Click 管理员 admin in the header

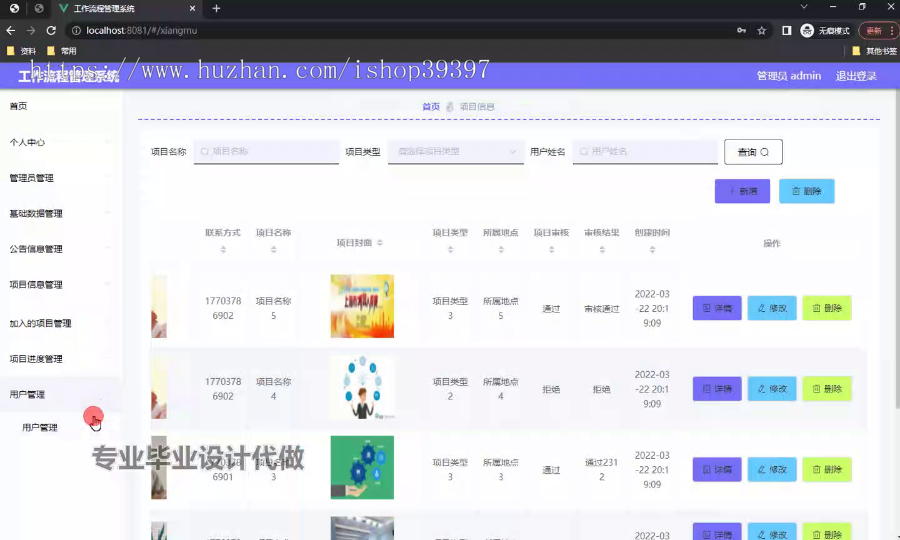[x=789, y=76]
